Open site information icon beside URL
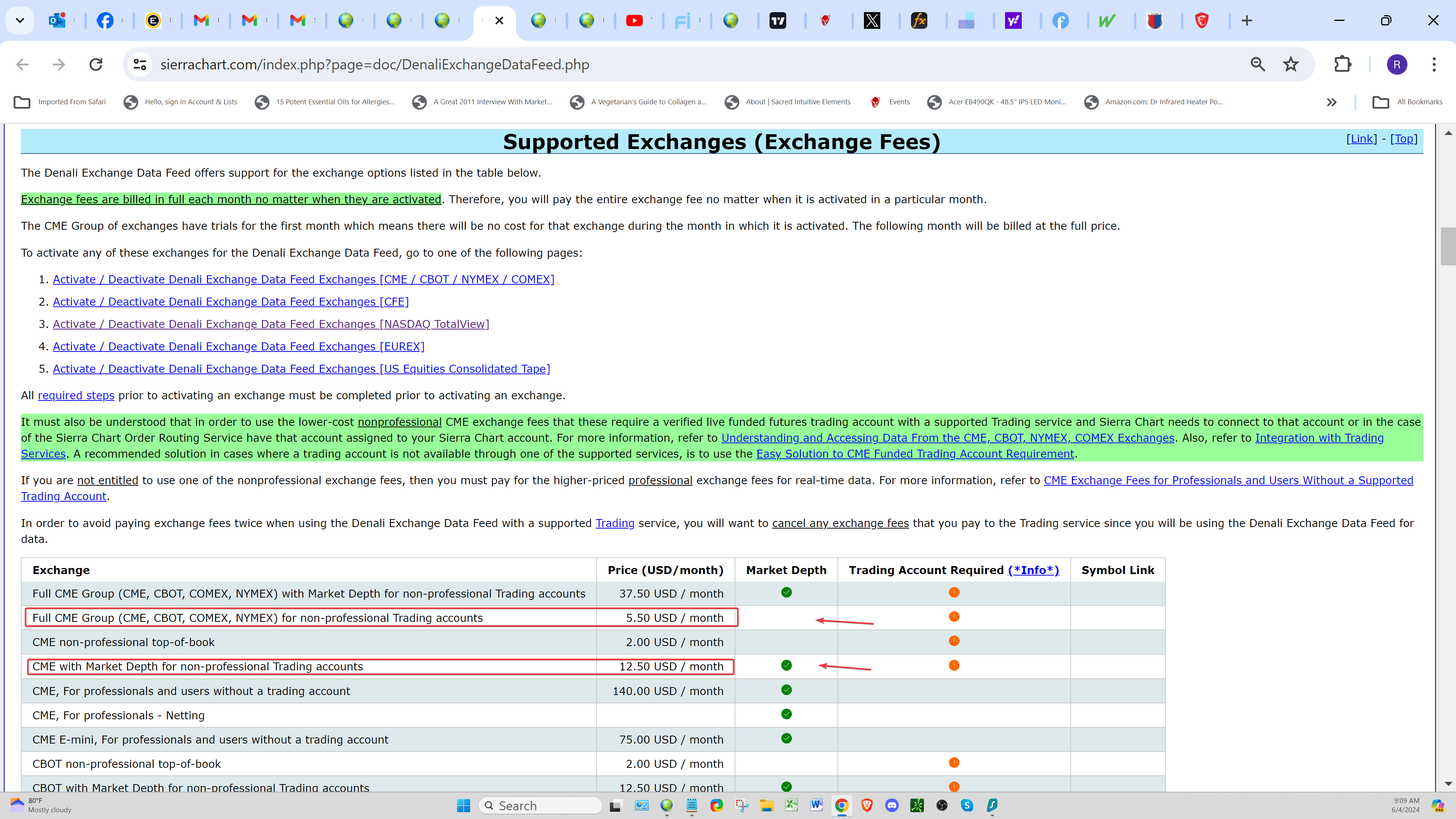Viewport: 1456px width, 819px height. tap(140, 64)
